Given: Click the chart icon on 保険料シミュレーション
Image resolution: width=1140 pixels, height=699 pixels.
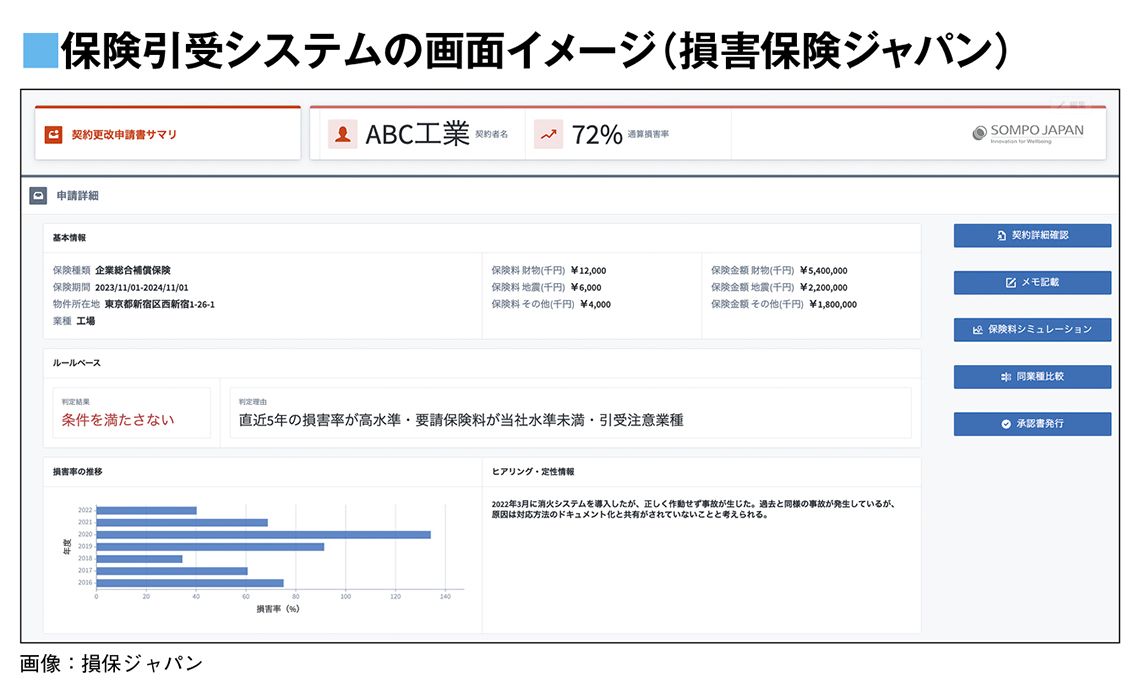Looking at the screenshot, I should tap(977, 329).
